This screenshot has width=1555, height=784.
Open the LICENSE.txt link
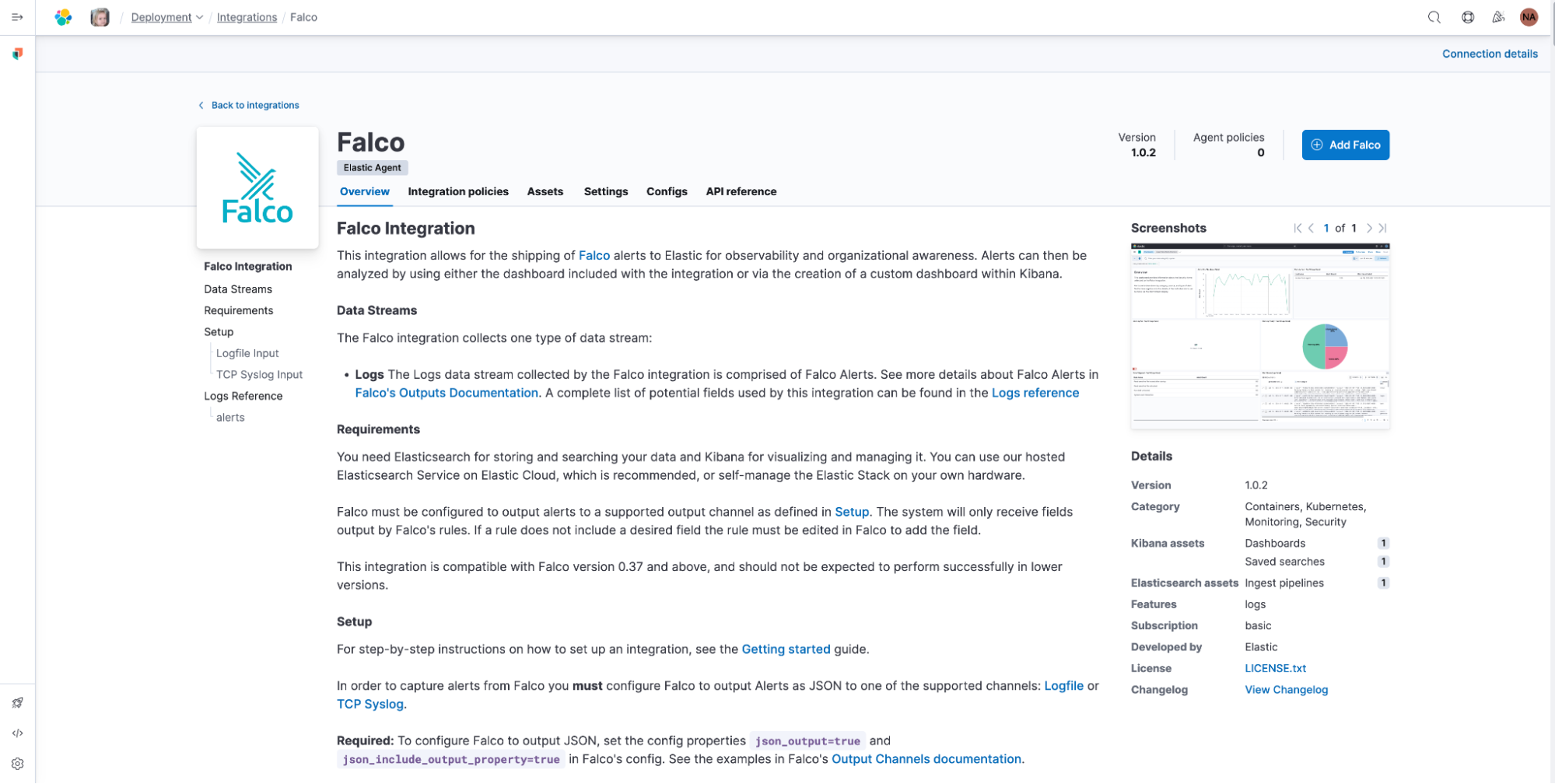point(1275,668)
